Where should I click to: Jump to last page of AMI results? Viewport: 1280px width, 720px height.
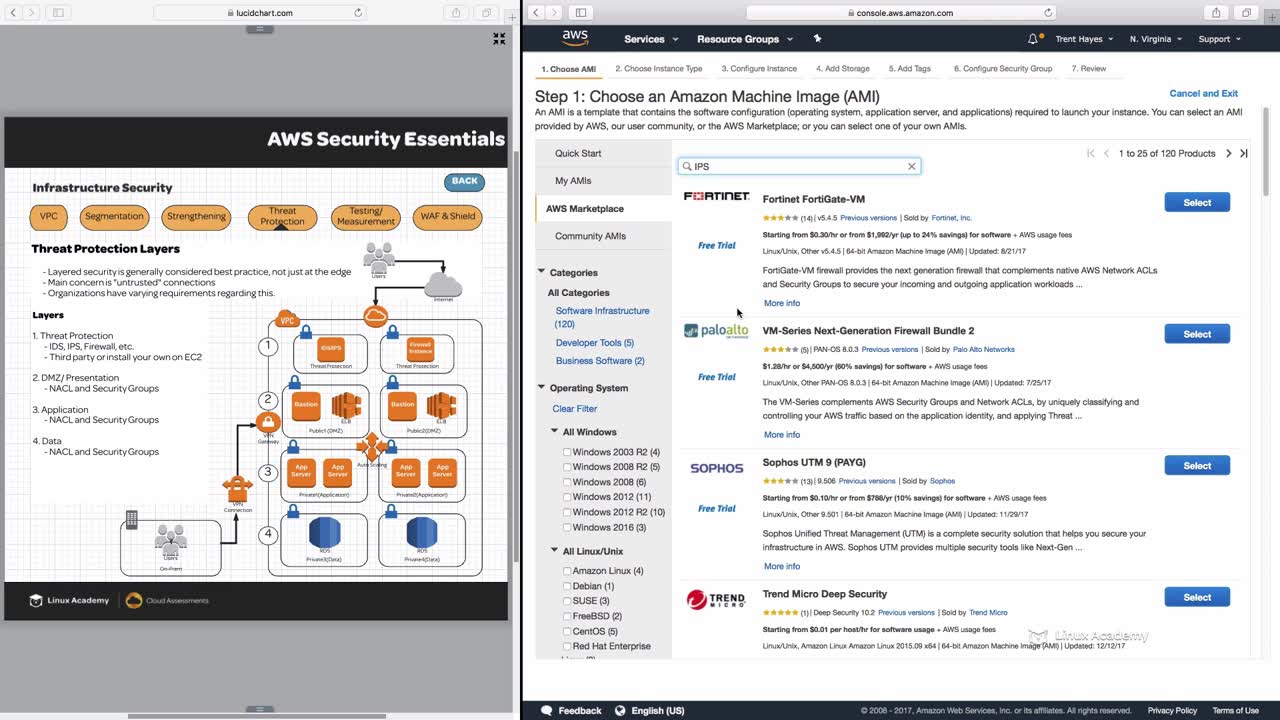coord(1244,153)
